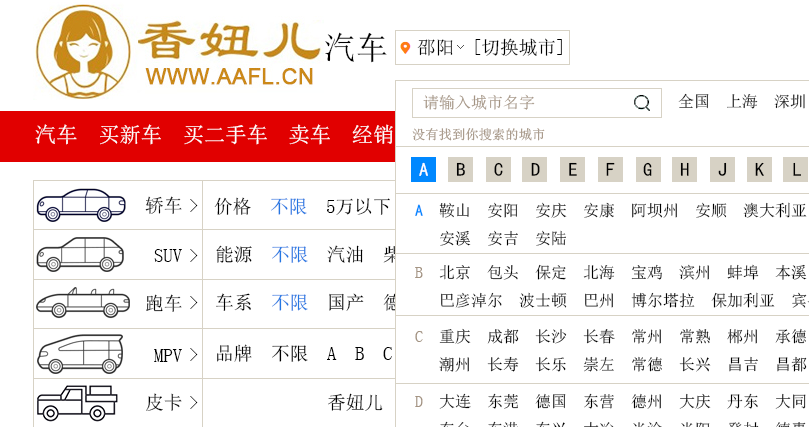Image resolution: width=809 pixels, height=427 pixels.
Task: Select brand letter B in 品牌 row
Action: click(360, 354)
